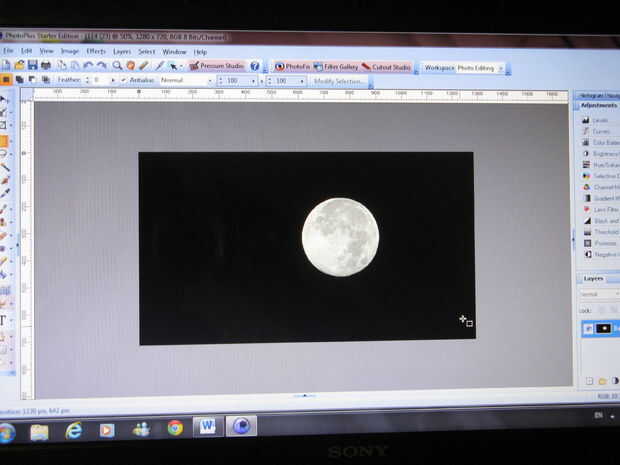The width and height of the screenshot is (620, 465).
Task: Select the Text tool in toolbox
Action: (3, 321)
